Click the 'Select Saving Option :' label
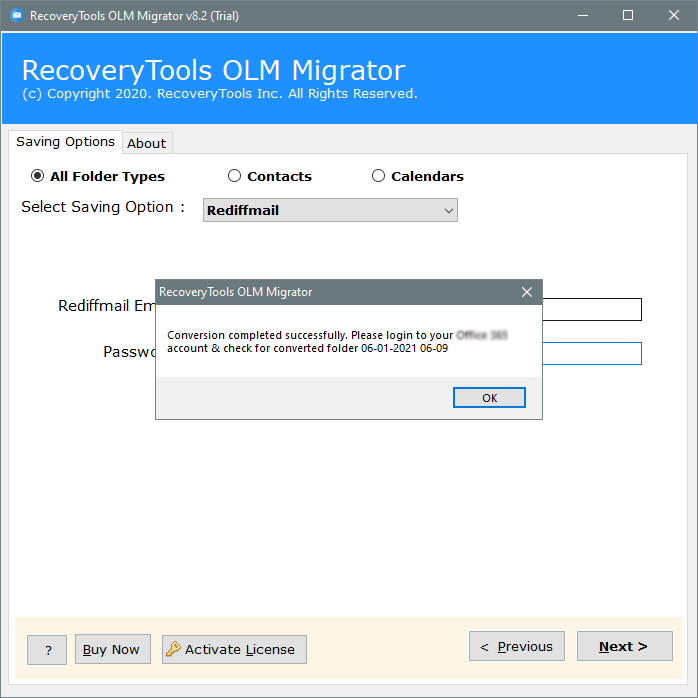The image size is (698, 698). (x=103, y=207)
